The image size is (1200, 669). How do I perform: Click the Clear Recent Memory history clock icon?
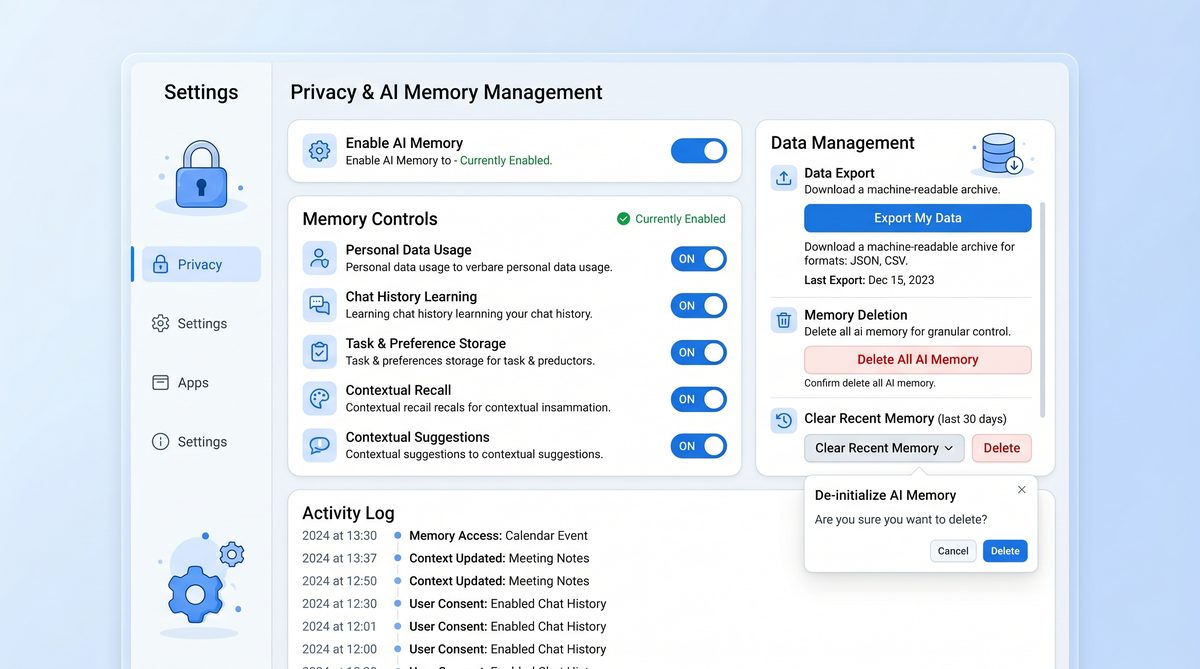tap(784, 420)
